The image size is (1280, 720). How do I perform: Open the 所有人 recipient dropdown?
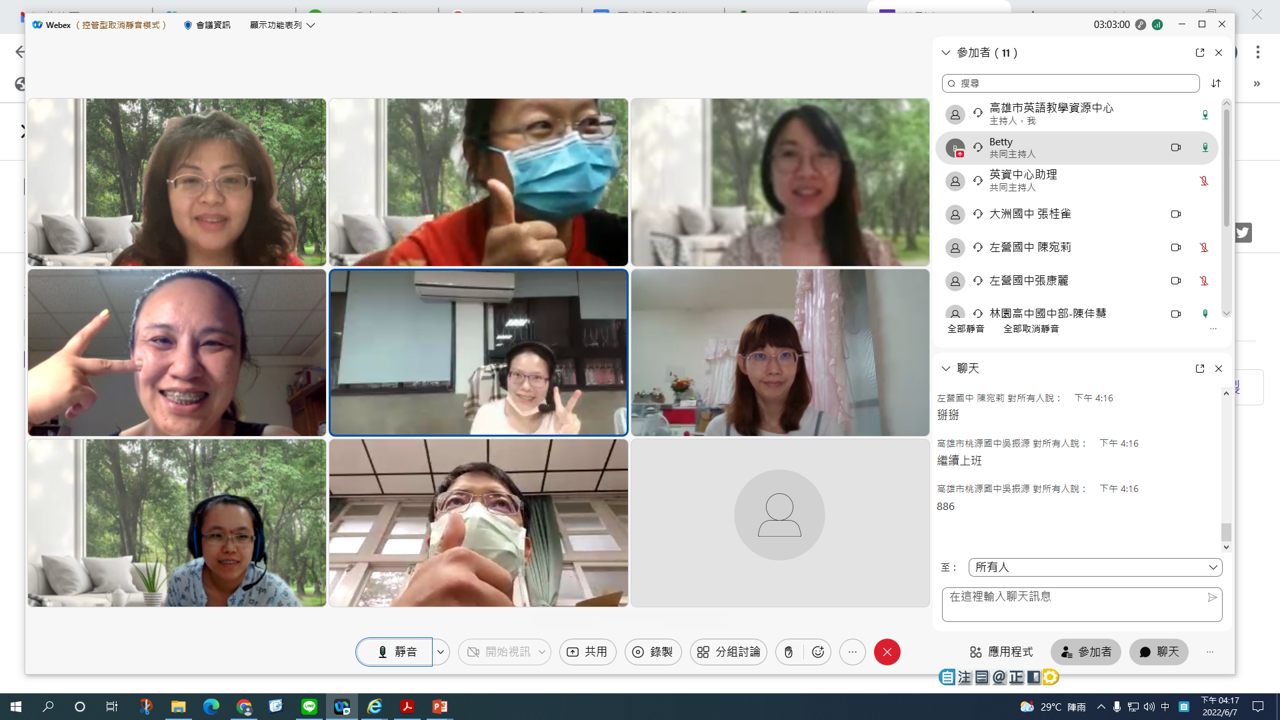tap(1095, 567)
